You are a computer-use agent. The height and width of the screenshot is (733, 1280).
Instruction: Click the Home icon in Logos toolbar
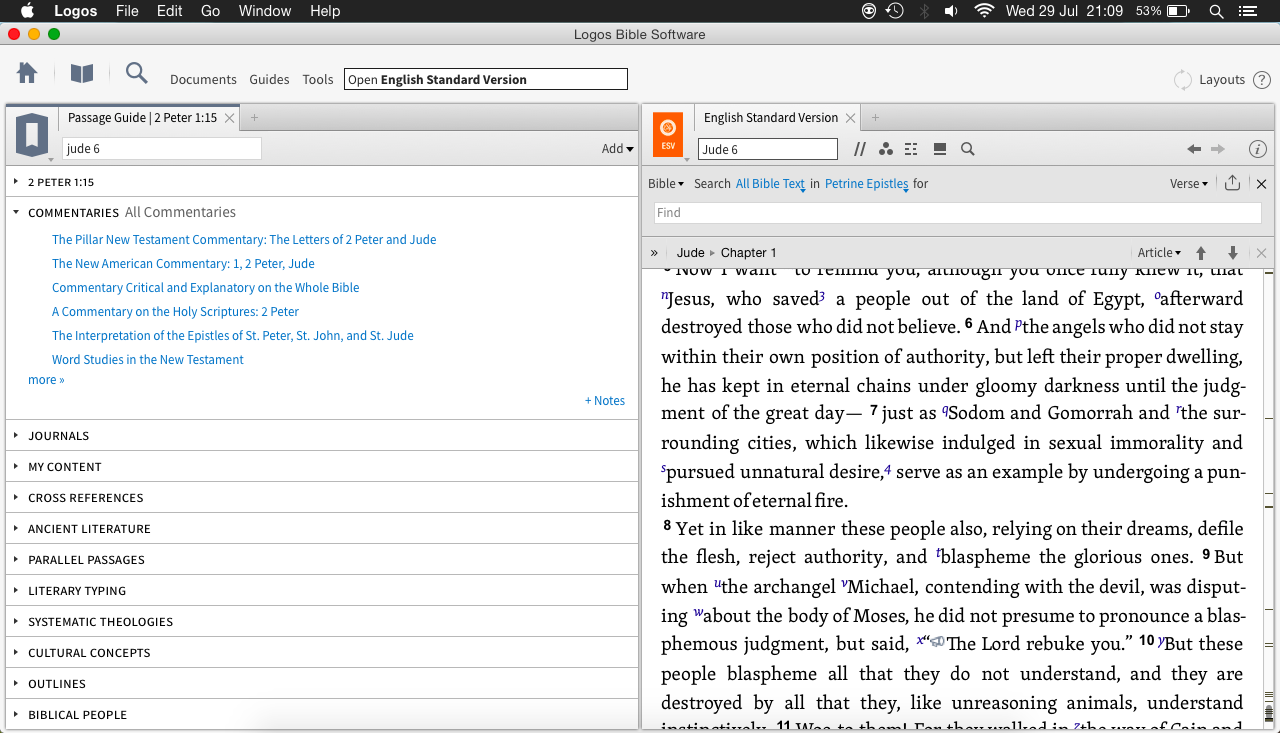tap(27, 74)
